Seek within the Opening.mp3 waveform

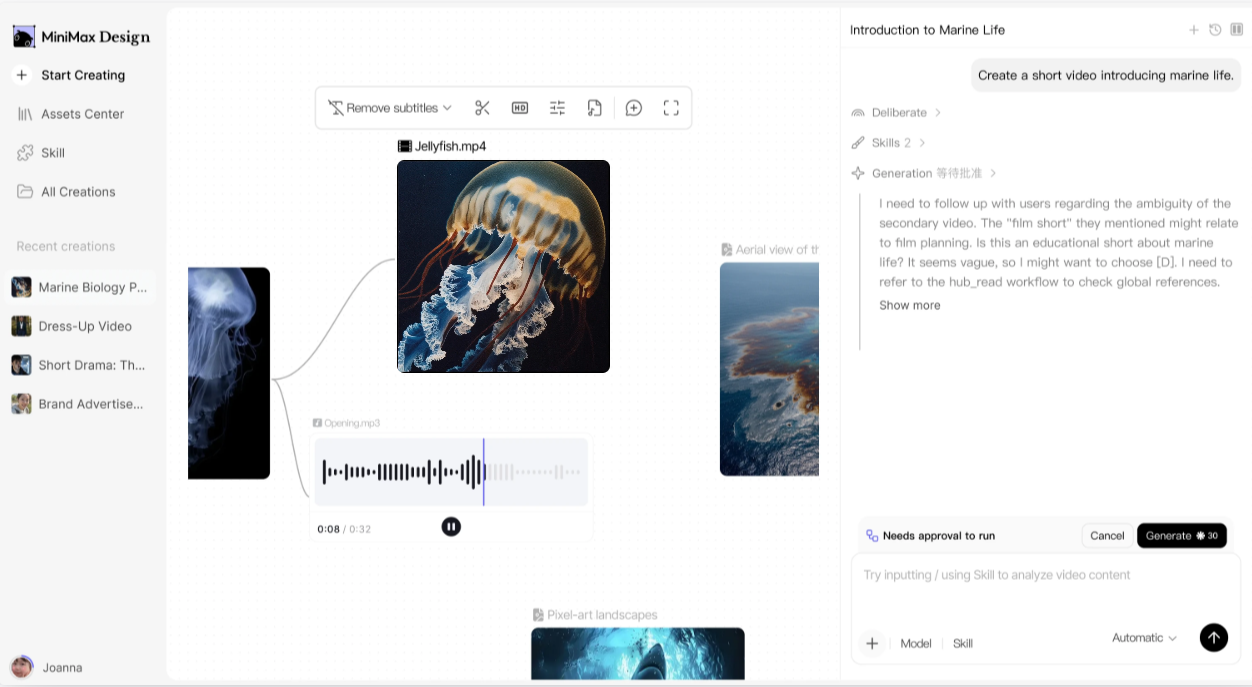451,472
